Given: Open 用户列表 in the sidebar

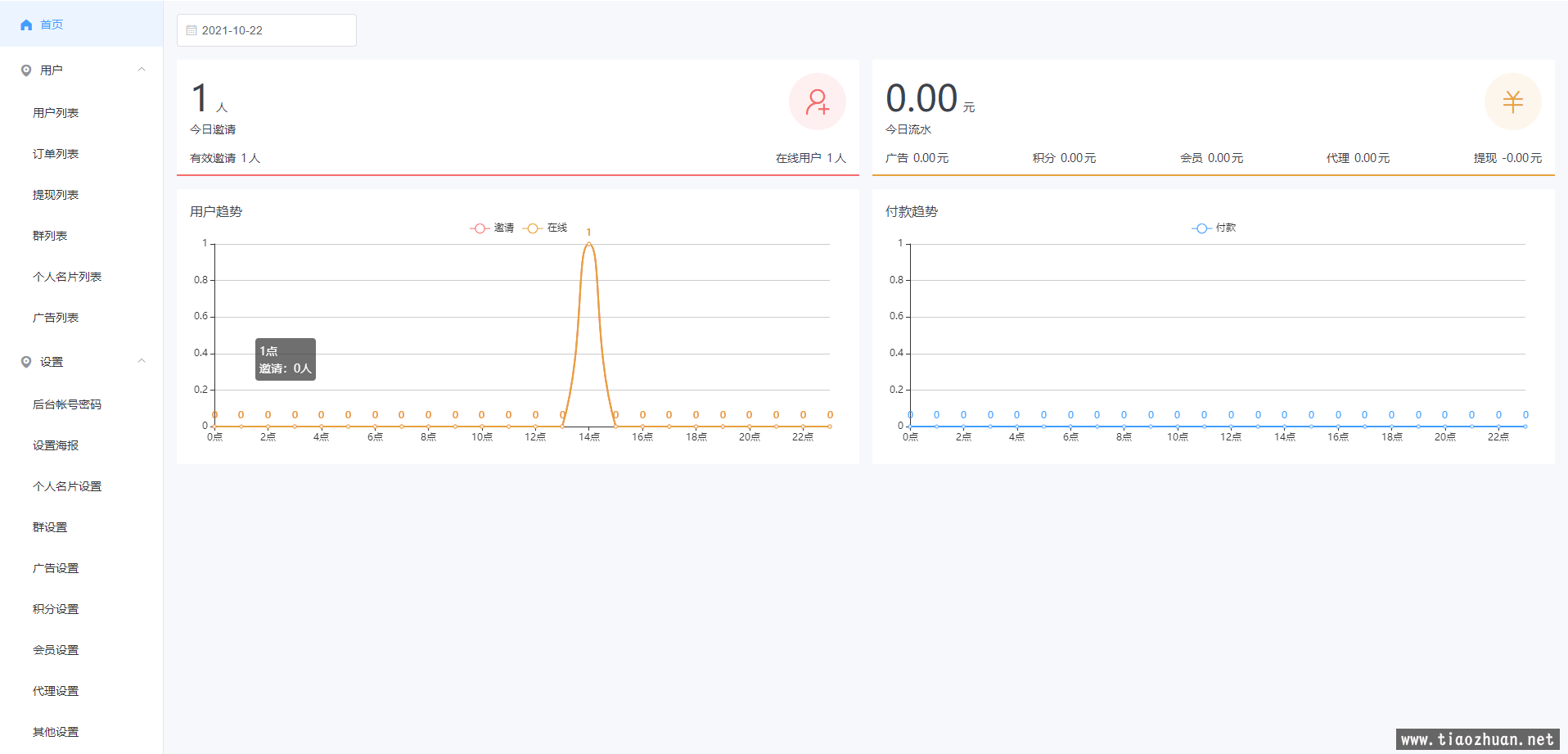Looking at the screenshot, I should coord(56,113).
